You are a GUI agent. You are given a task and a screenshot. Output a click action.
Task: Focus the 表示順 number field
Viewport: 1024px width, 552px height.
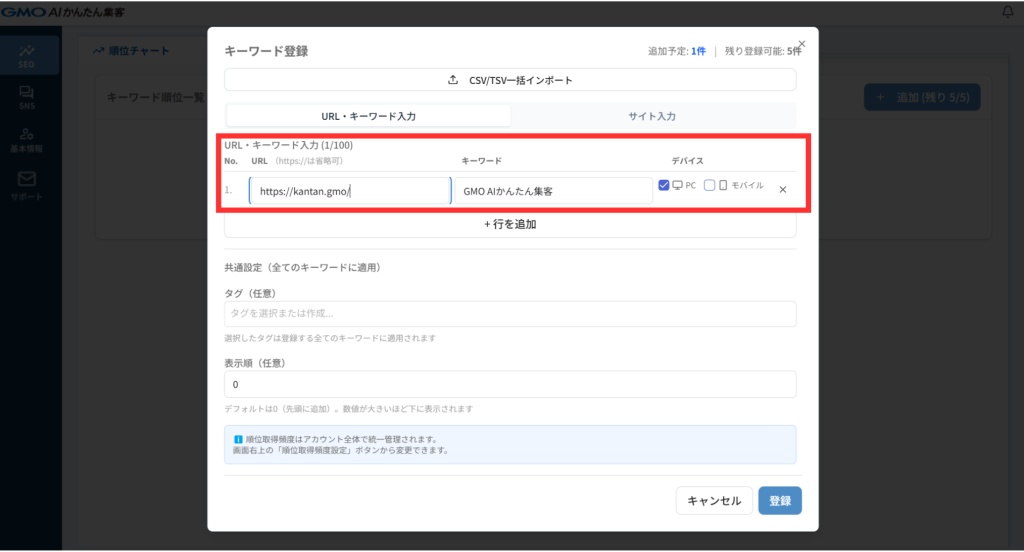(x=510, y=384)
